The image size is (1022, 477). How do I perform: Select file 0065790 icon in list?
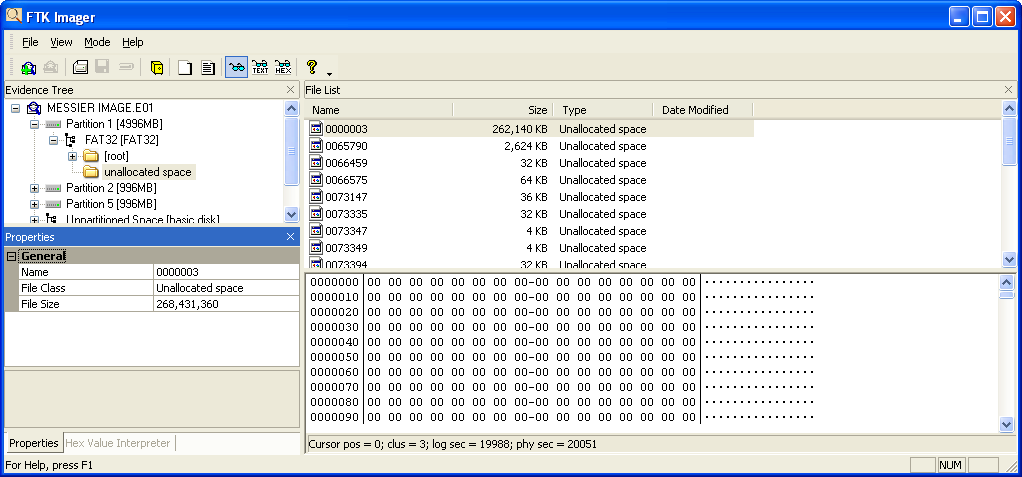coord(316,146)
